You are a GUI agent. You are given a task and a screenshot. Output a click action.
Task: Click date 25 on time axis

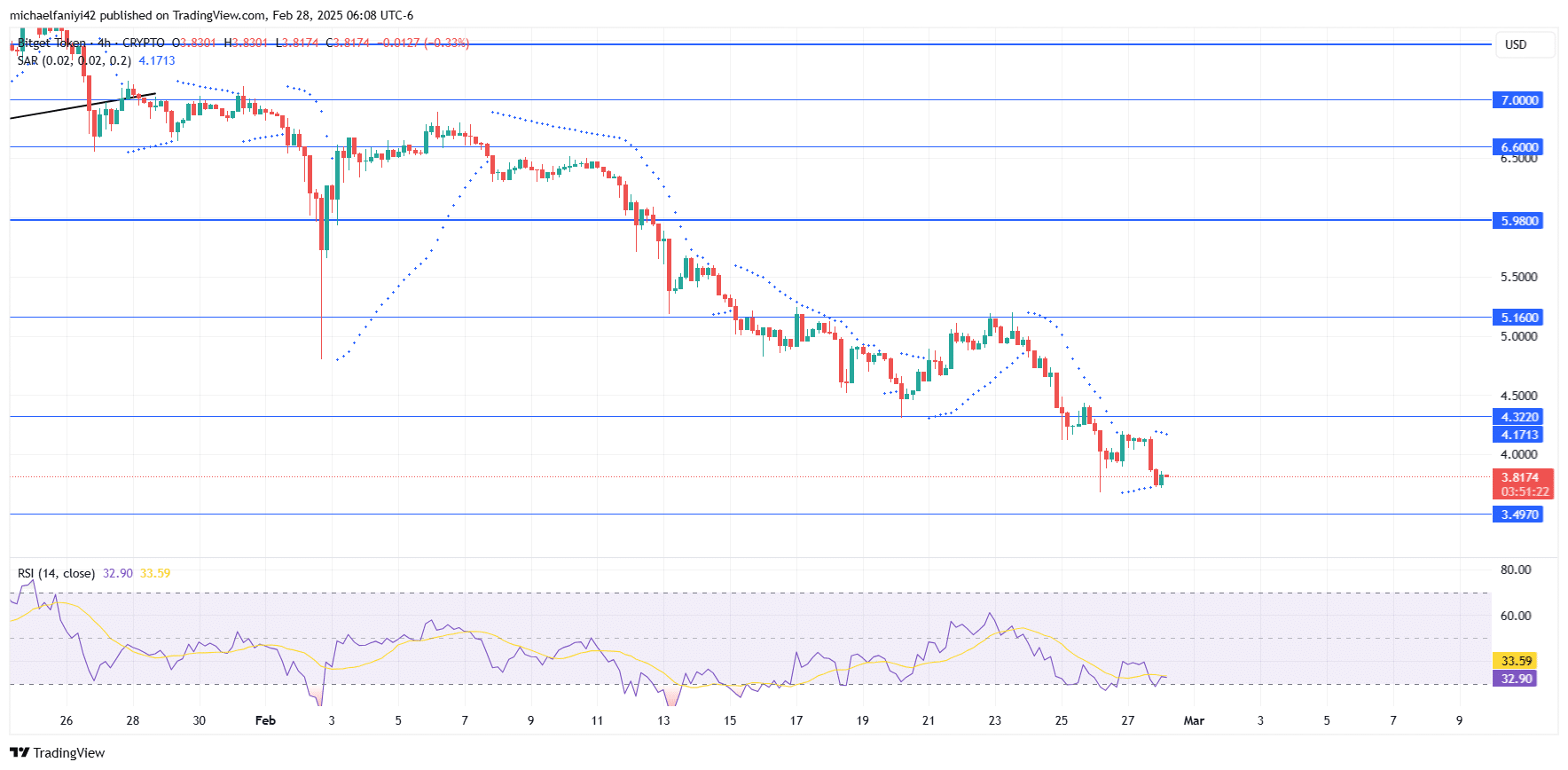1062,720
